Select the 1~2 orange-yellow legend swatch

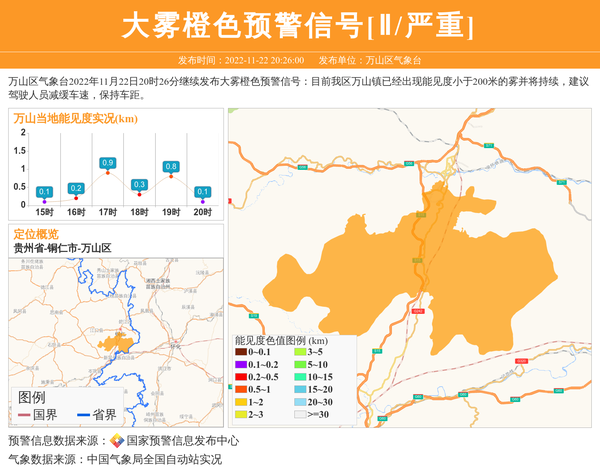coord(241,402)
